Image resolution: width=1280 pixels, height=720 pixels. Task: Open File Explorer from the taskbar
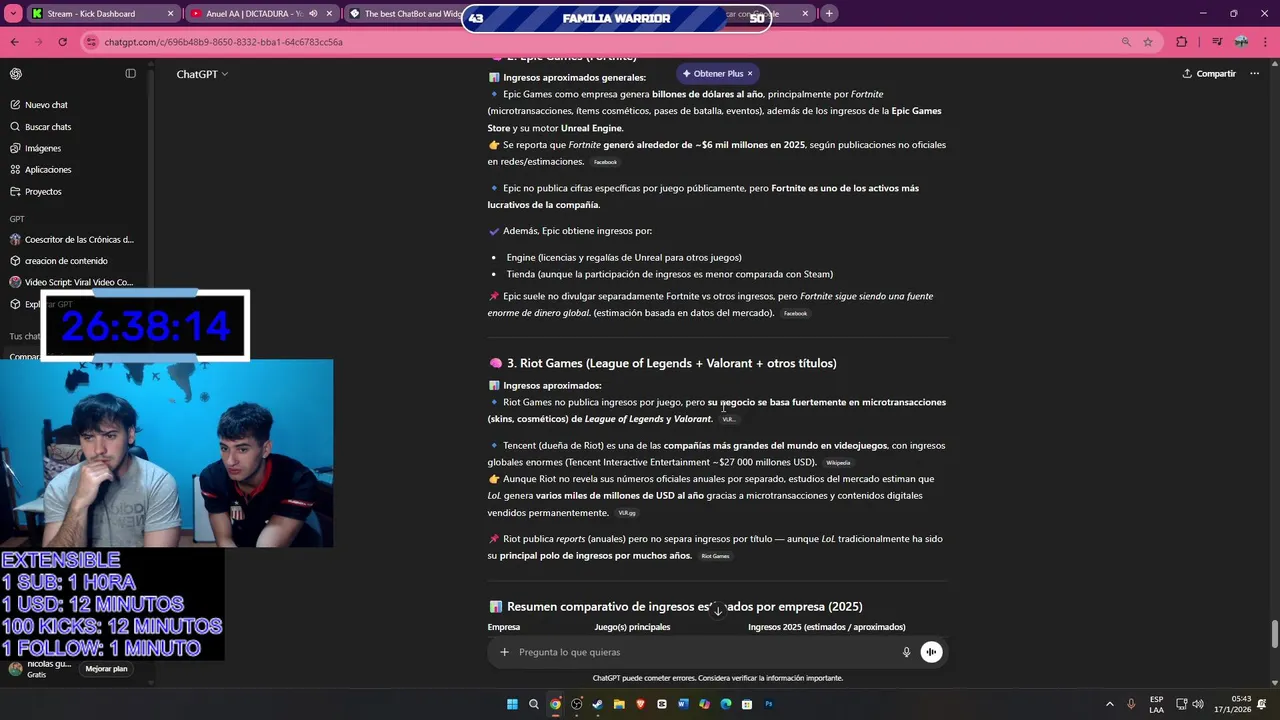click(619, 704)
